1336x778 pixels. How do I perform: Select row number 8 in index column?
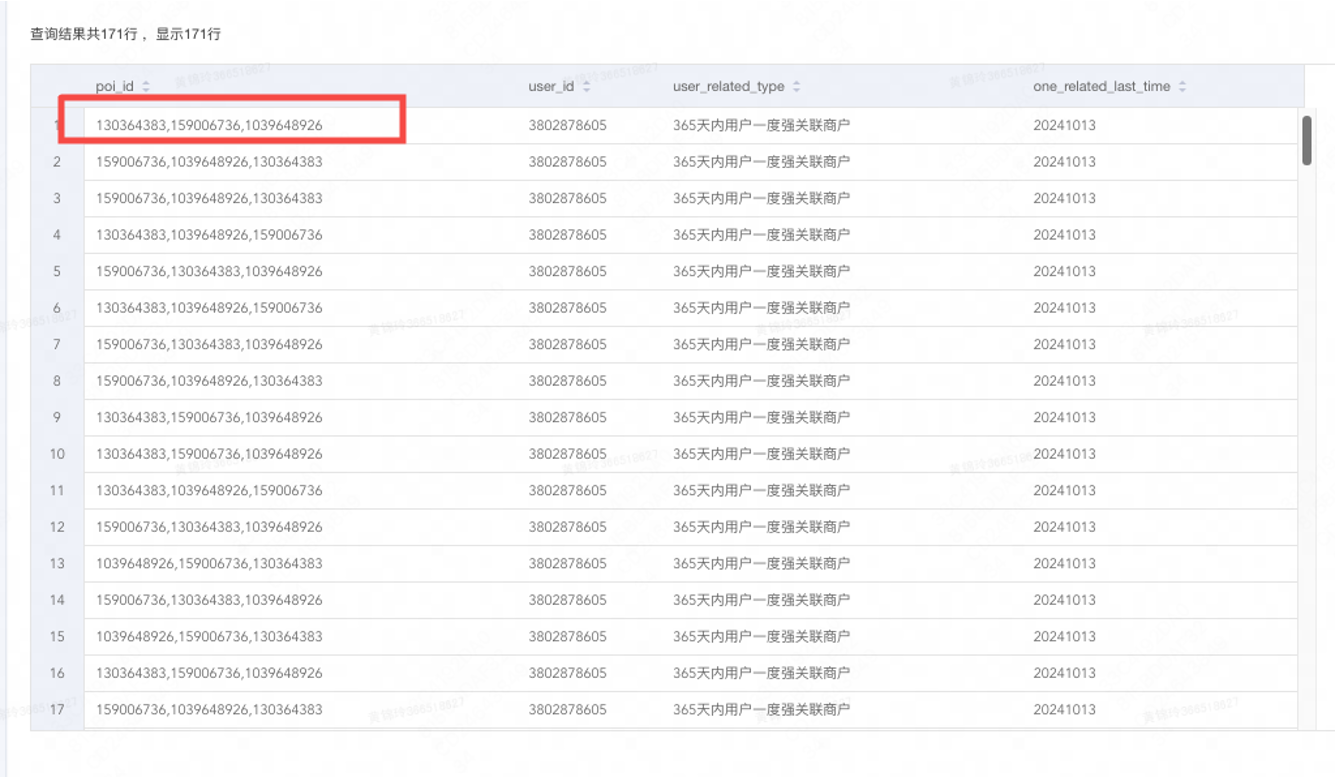pyautogui.click(x=57, y=381)
